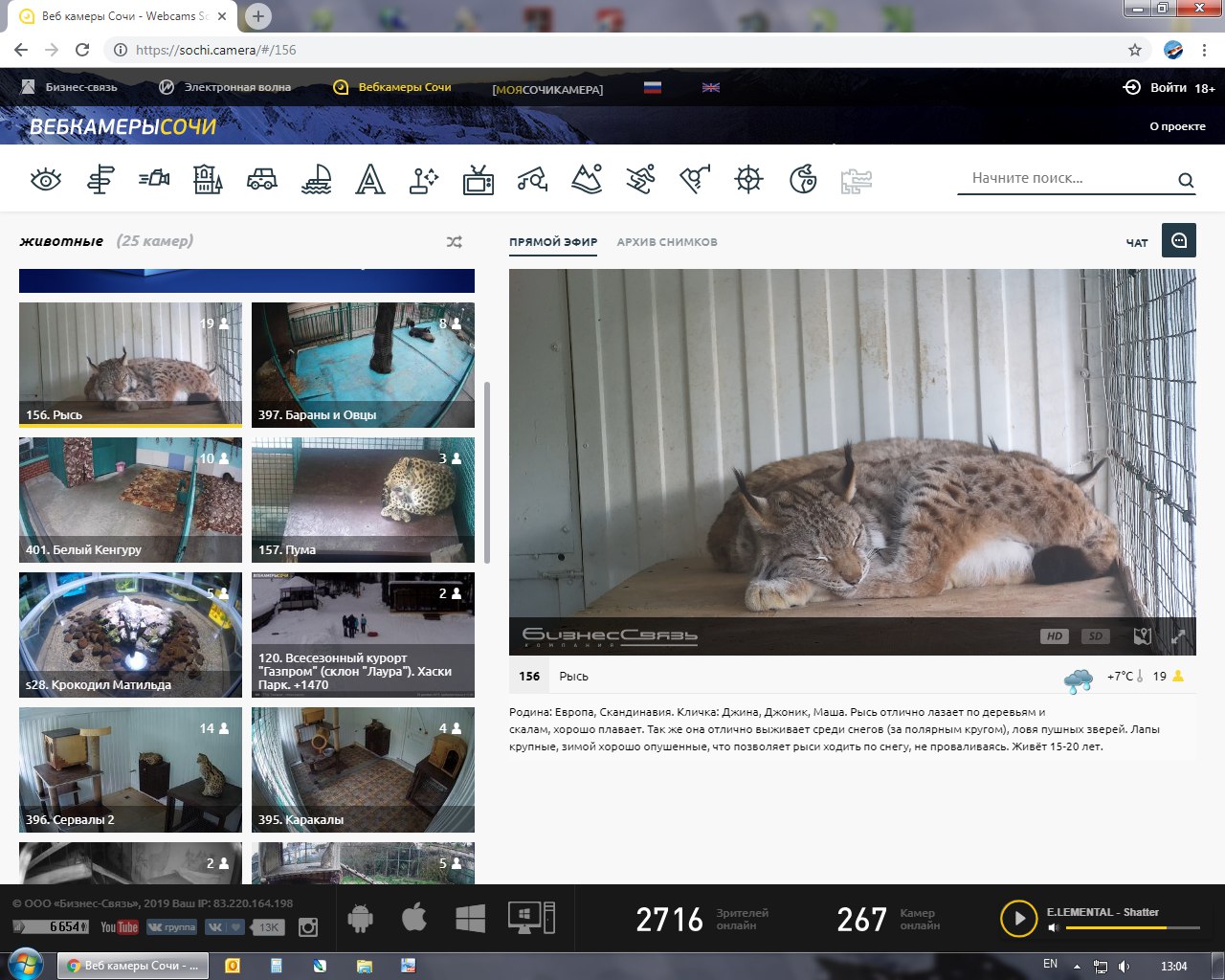Bookmark this page with the star
This screenshot has height=980, width=1225.
[1135, 50]
